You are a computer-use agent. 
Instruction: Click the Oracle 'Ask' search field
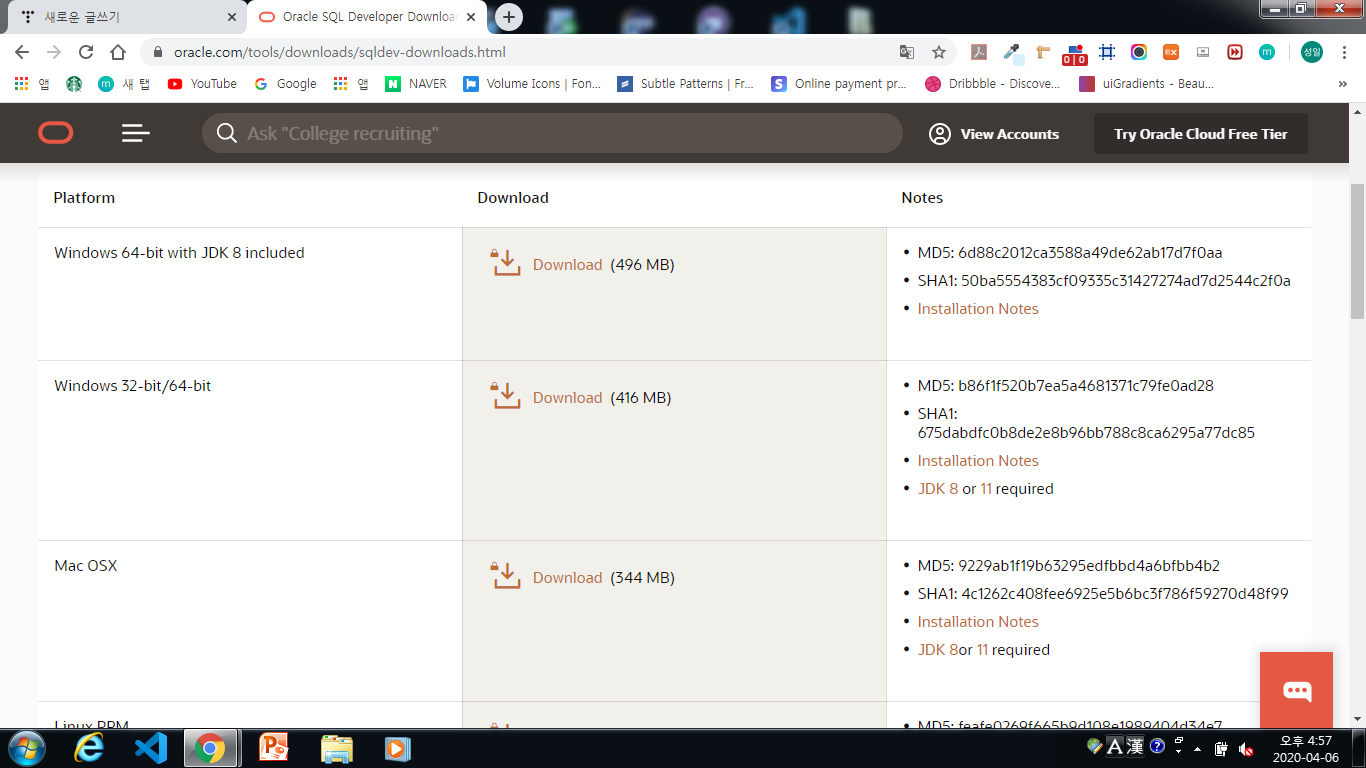[x=552, y=133]
